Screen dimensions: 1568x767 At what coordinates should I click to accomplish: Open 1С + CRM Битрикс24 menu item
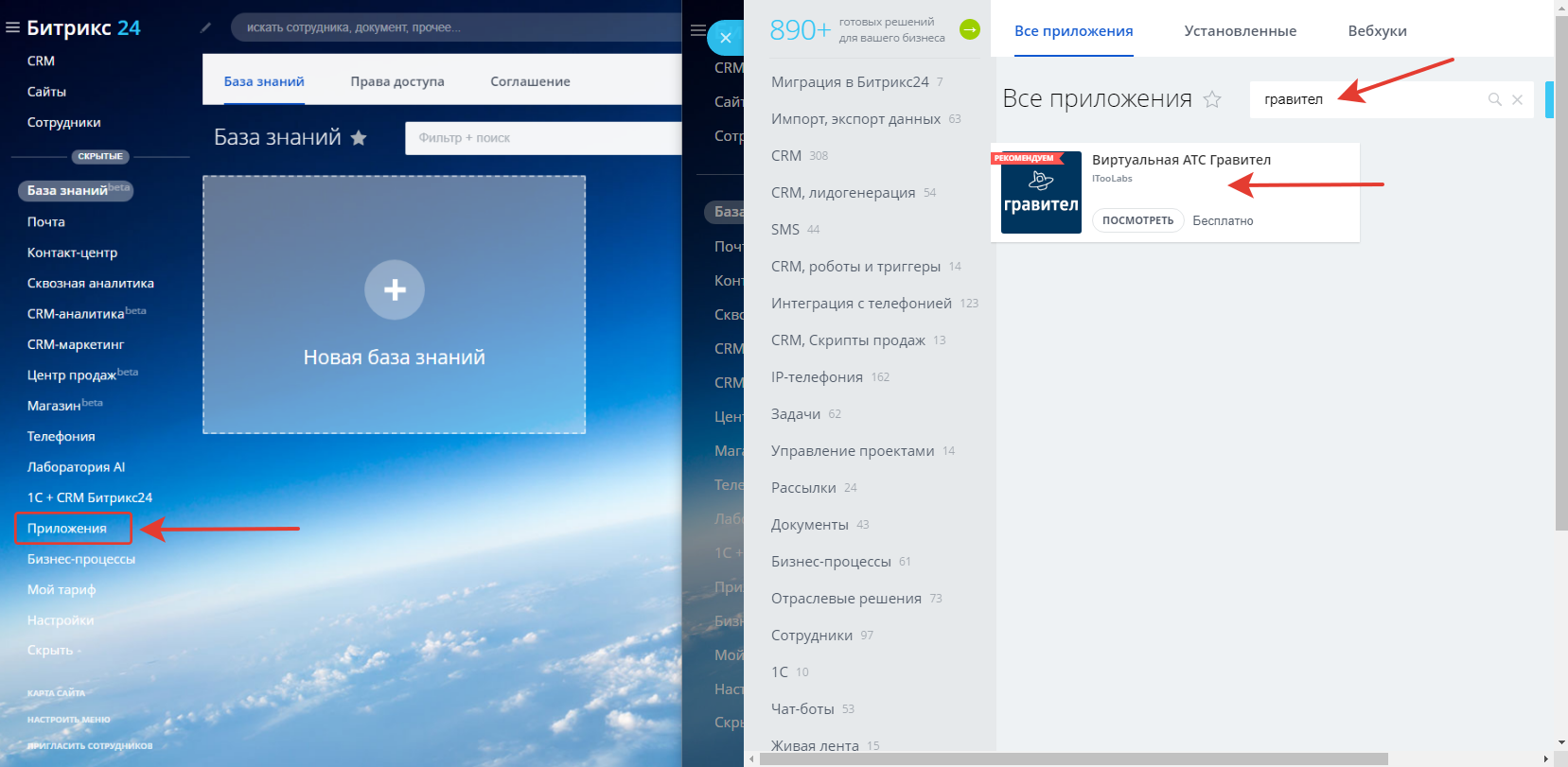[90, 497]
